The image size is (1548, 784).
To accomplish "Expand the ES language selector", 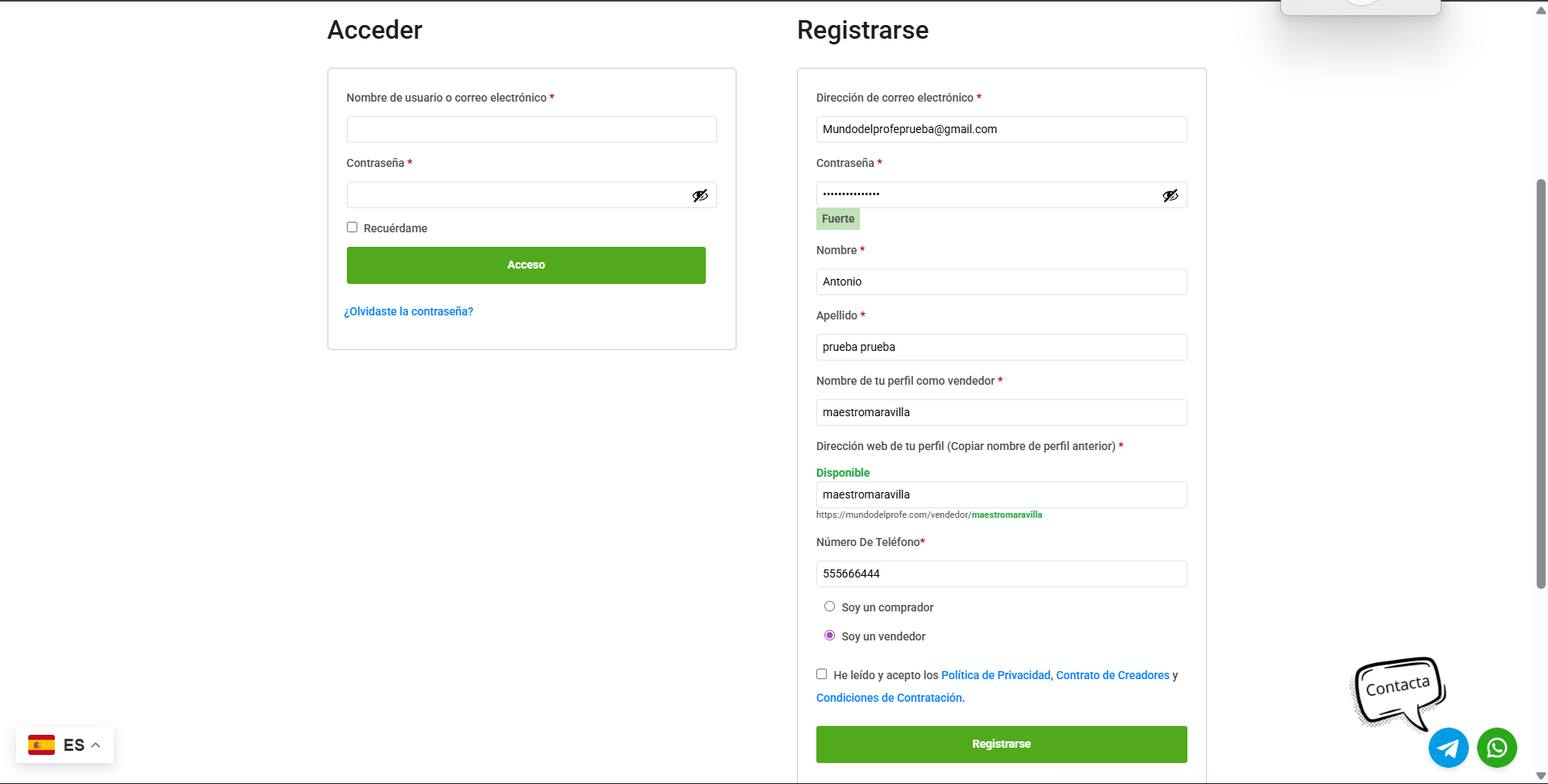I will [x=95, y=745].
